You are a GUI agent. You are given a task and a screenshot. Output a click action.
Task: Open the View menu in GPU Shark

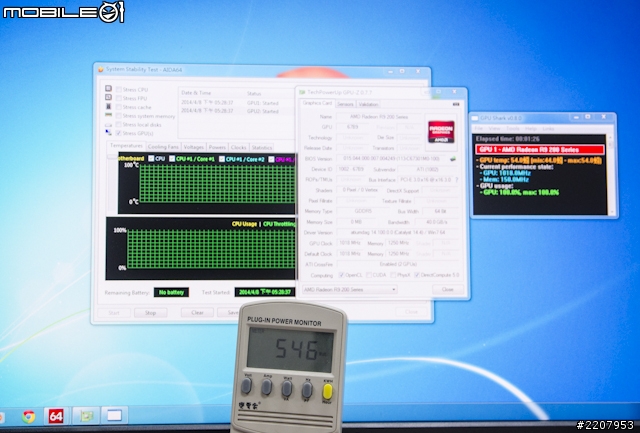click(494, 129)
